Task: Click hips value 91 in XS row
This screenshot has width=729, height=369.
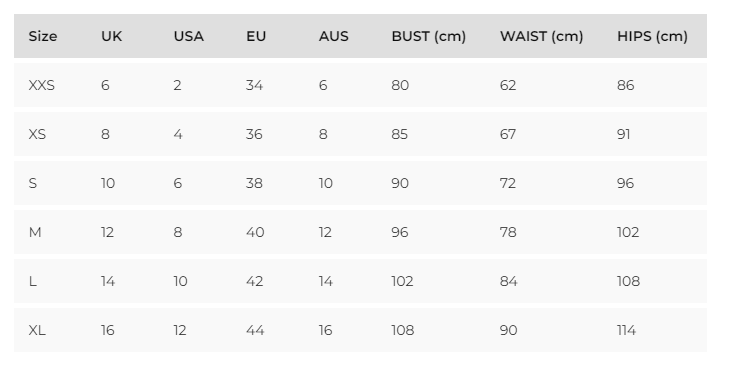Action: coord(623,134)
